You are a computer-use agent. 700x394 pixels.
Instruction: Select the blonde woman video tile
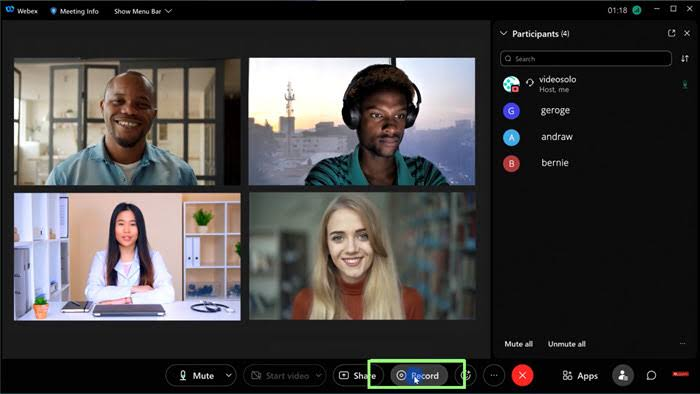point(362,257)
